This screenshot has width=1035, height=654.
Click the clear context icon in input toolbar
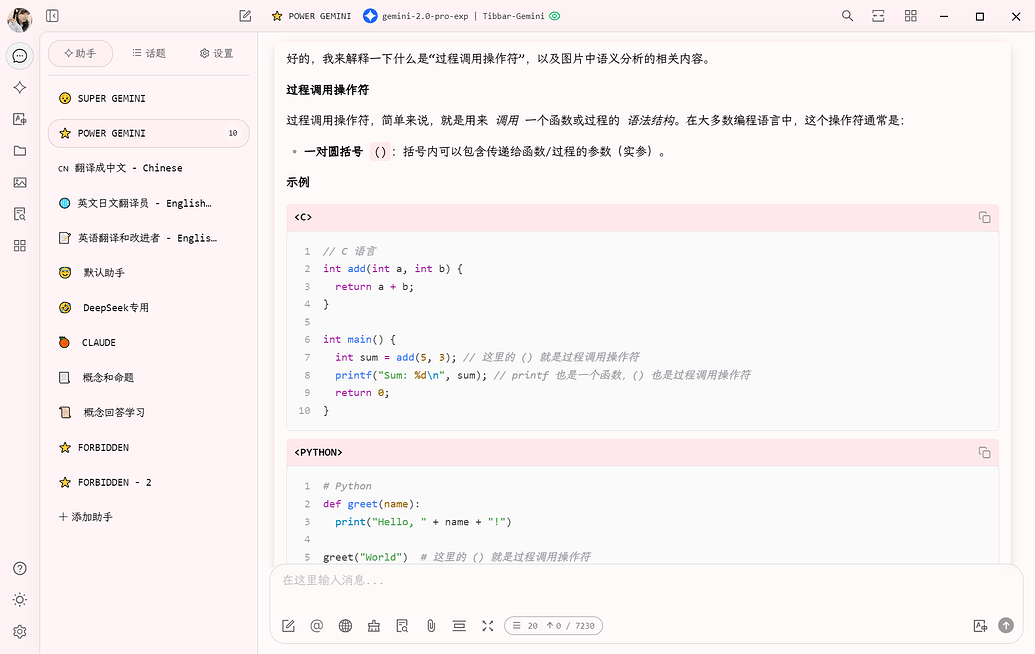459,626
